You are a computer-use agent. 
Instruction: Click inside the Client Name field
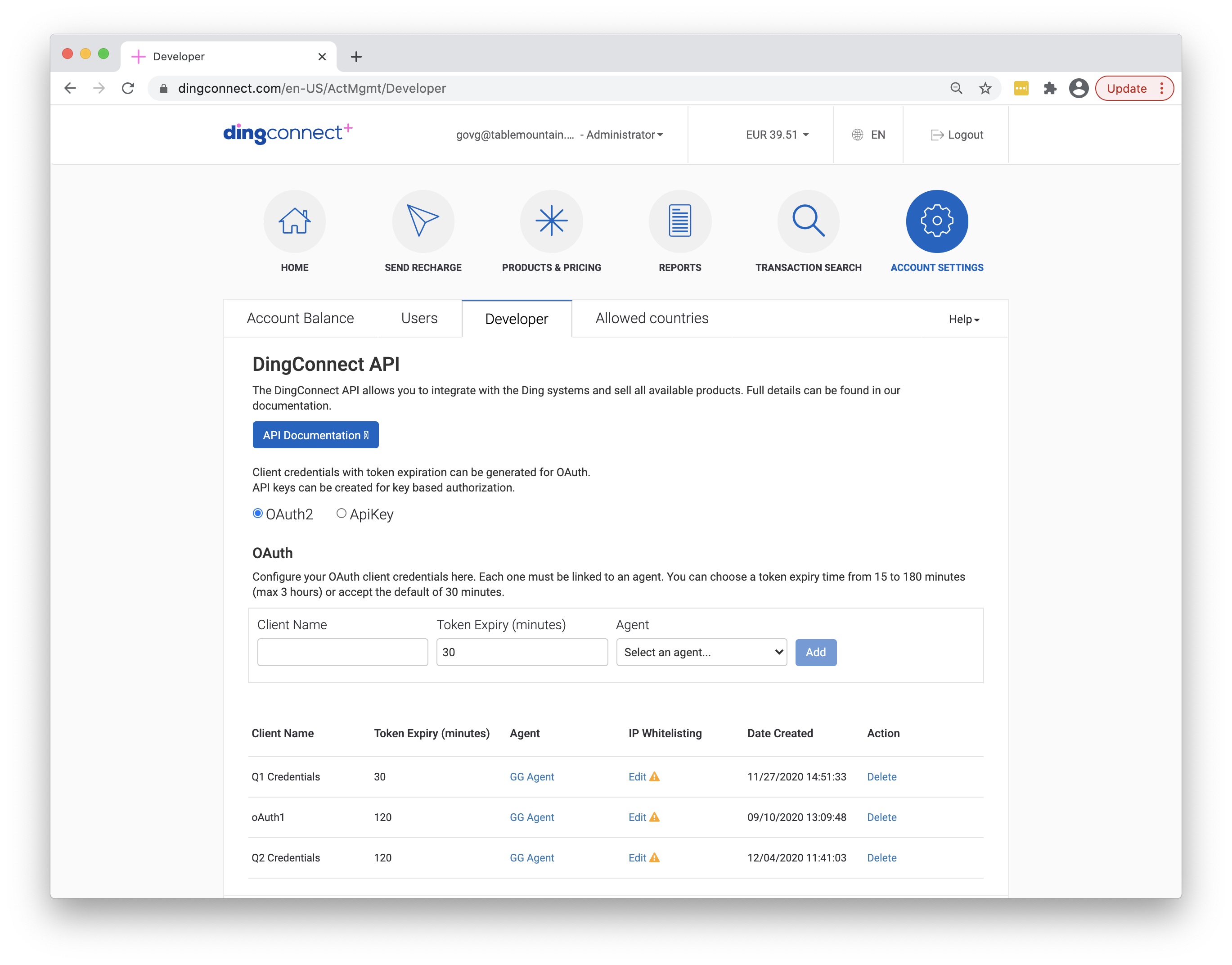[x=342, y=652]
